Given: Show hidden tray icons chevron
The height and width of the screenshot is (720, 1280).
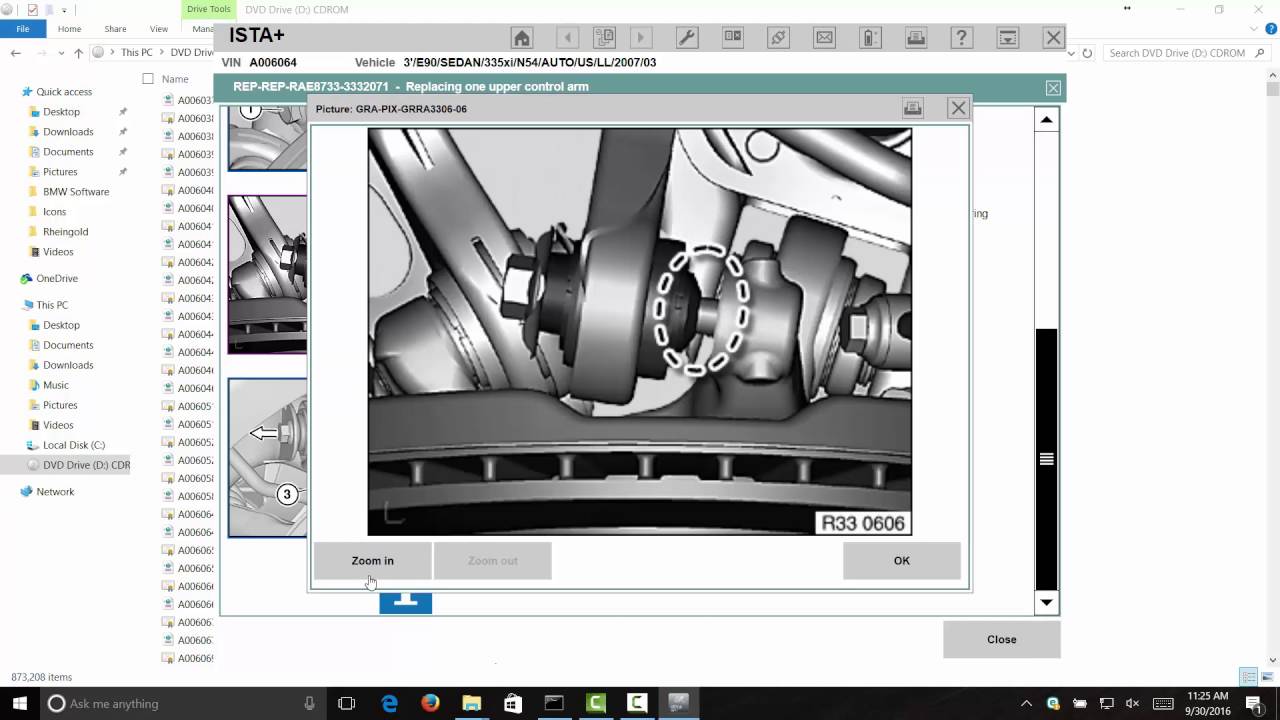Looking at the screenshot, I should (1026, 704).
